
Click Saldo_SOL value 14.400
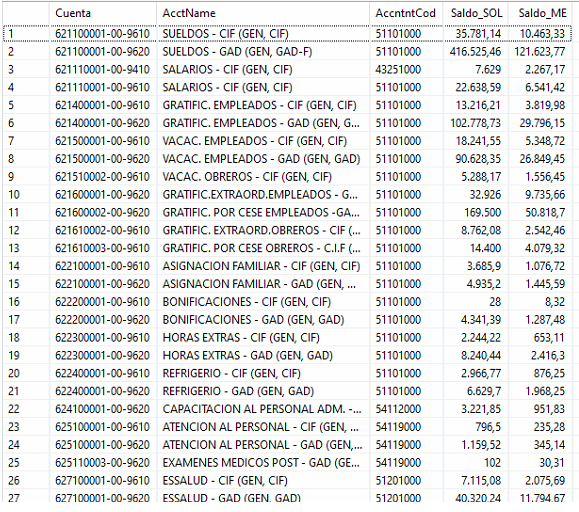(476, 248)
